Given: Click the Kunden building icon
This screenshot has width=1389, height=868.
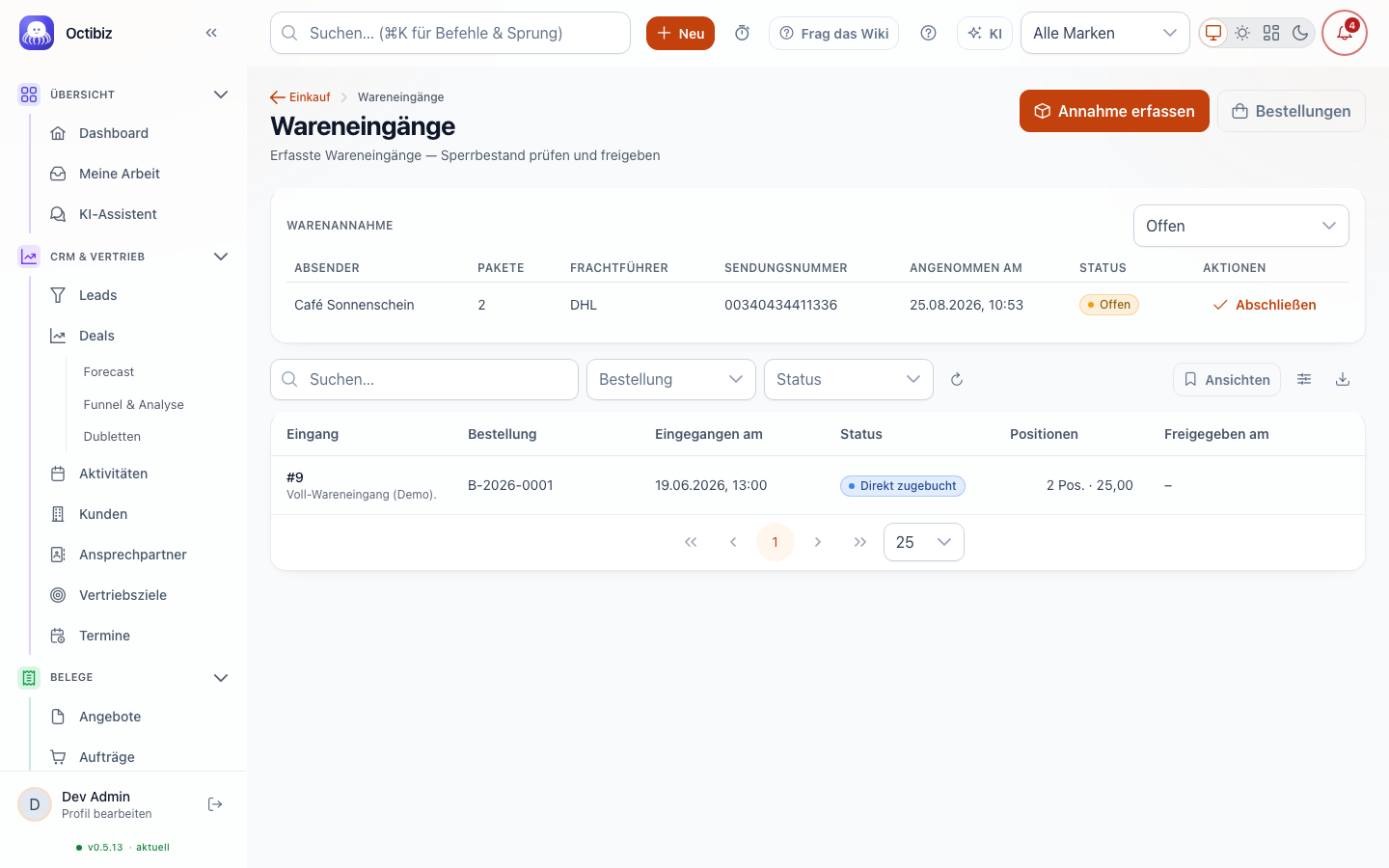Looking at the screenshot, I should pyautogui.click(x=58, y=514).
